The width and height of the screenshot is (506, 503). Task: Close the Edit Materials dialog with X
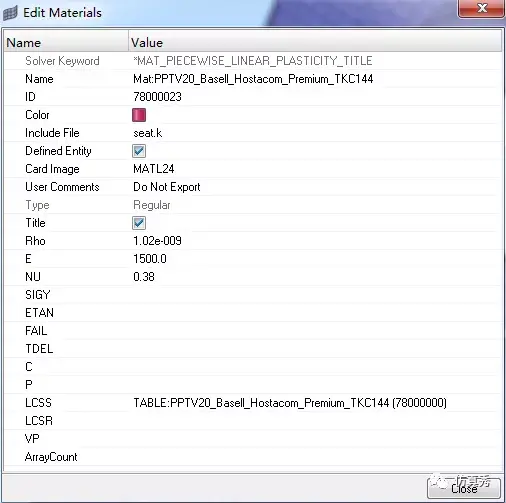click(481, 8)
